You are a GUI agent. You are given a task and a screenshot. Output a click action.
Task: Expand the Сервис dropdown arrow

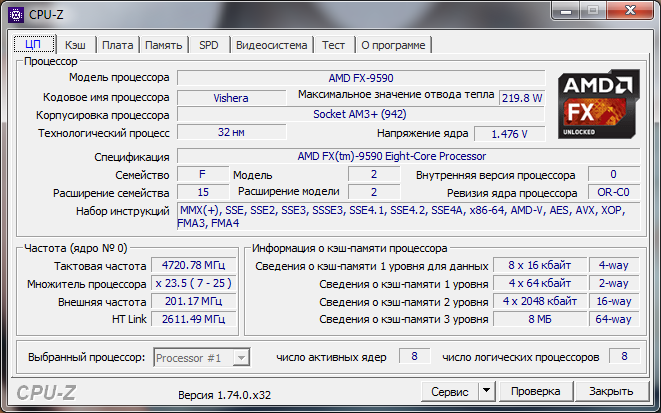coord(486,391)
